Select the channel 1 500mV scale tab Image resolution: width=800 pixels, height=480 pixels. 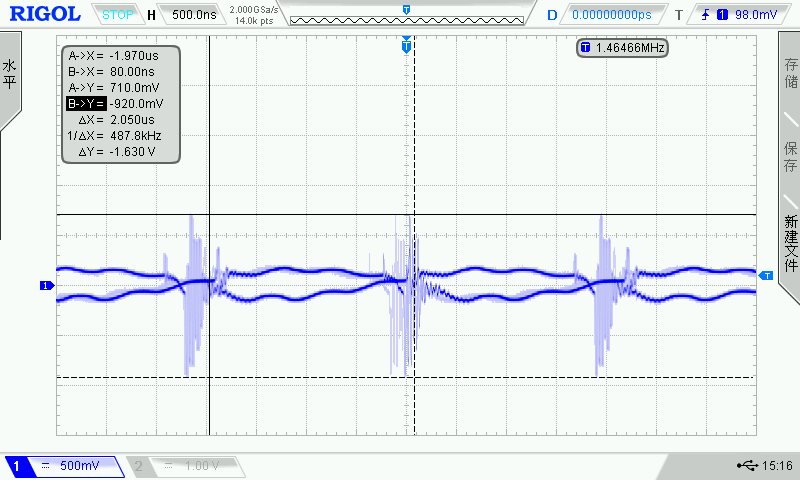(x=65, y=466)
